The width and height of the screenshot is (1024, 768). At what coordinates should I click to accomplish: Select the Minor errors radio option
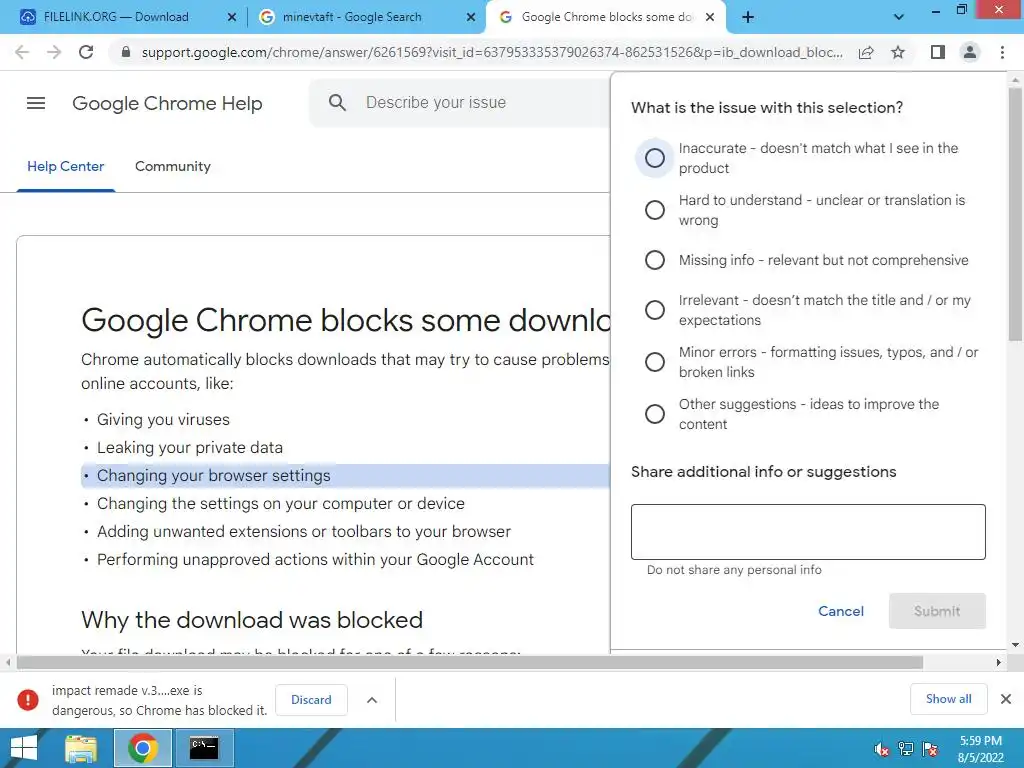pyautogui.click(x=655, y=362)
